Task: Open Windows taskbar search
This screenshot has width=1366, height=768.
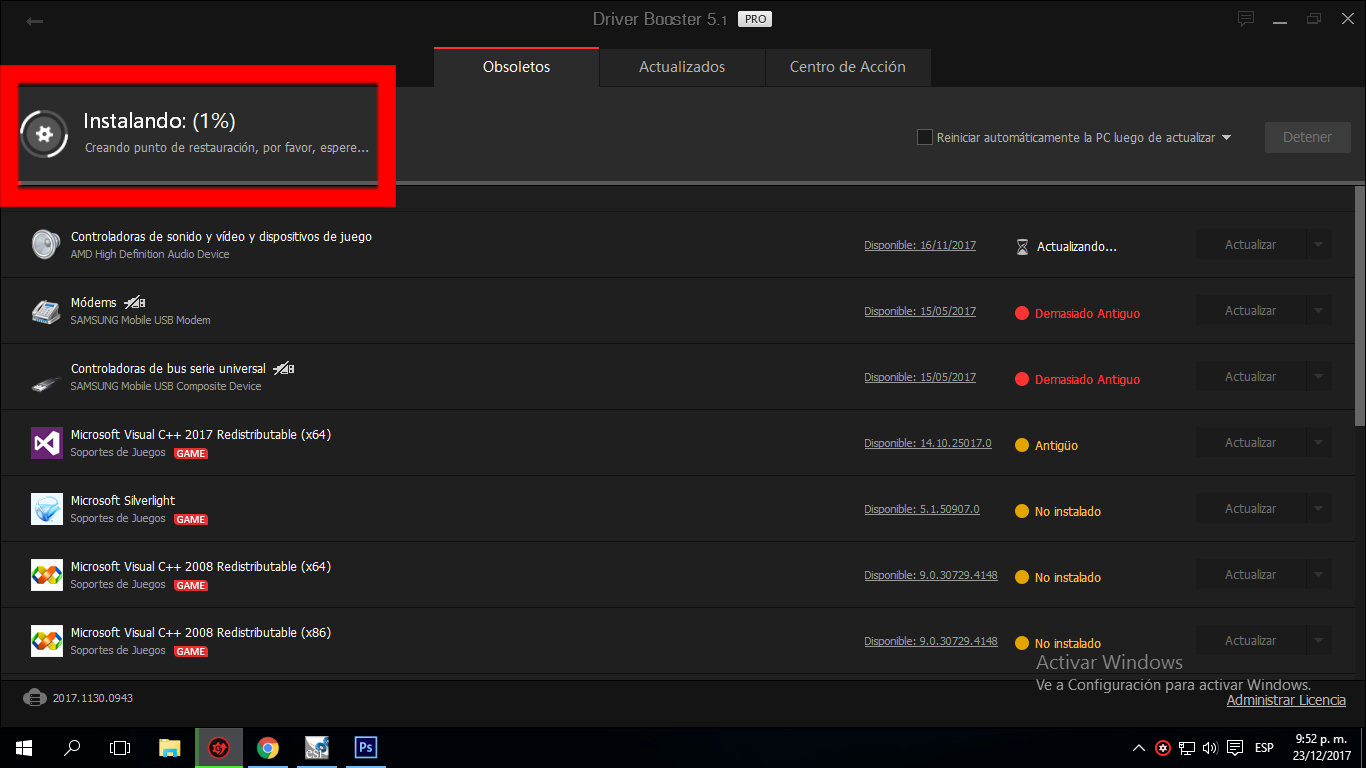Action: [72, 747]
